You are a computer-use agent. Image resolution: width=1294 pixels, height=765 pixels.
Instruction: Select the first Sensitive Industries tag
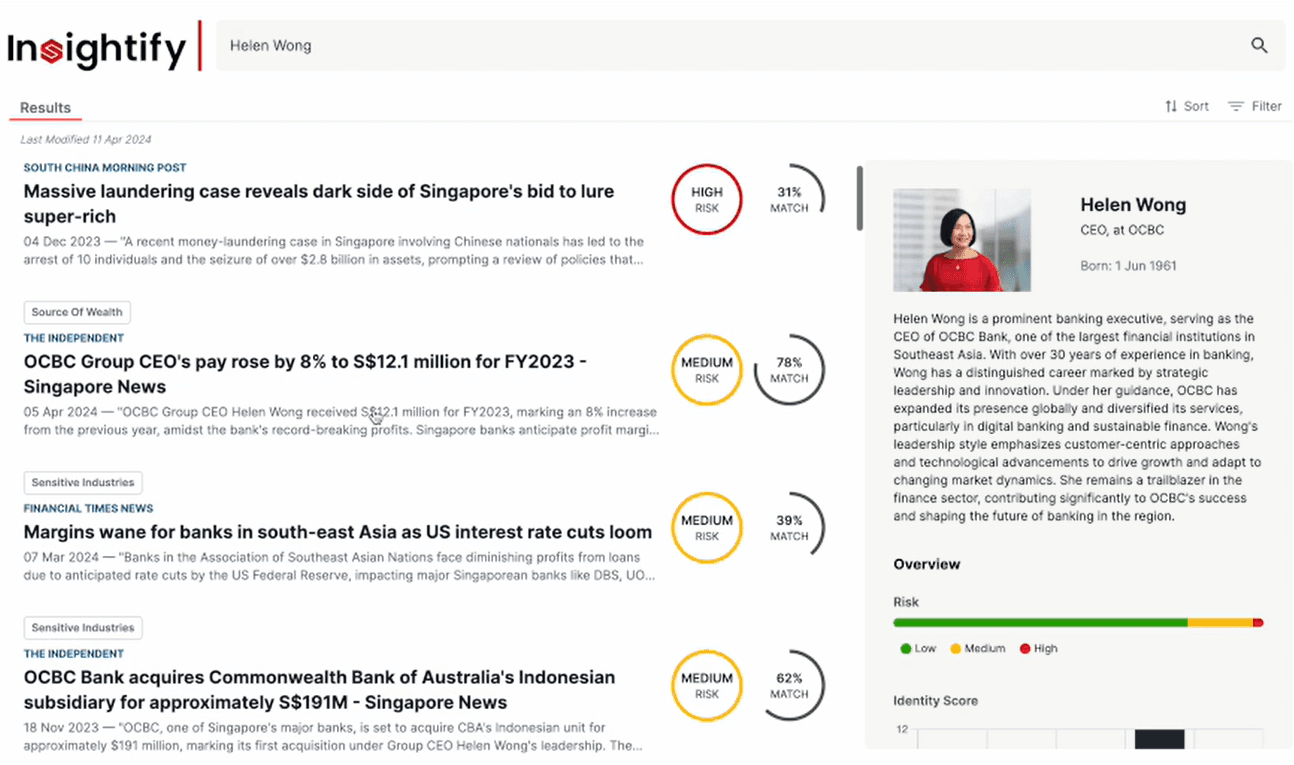tap(83, 482)
